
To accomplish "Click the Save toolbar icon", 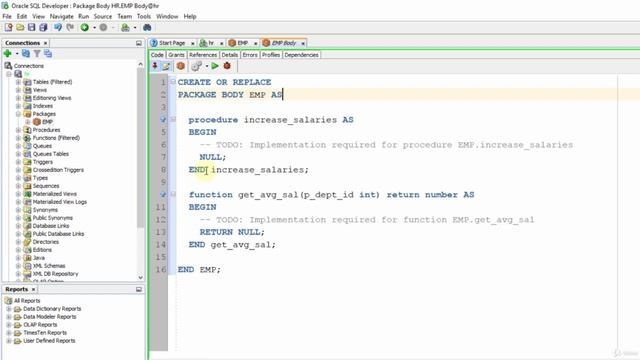I will [31, 27].
